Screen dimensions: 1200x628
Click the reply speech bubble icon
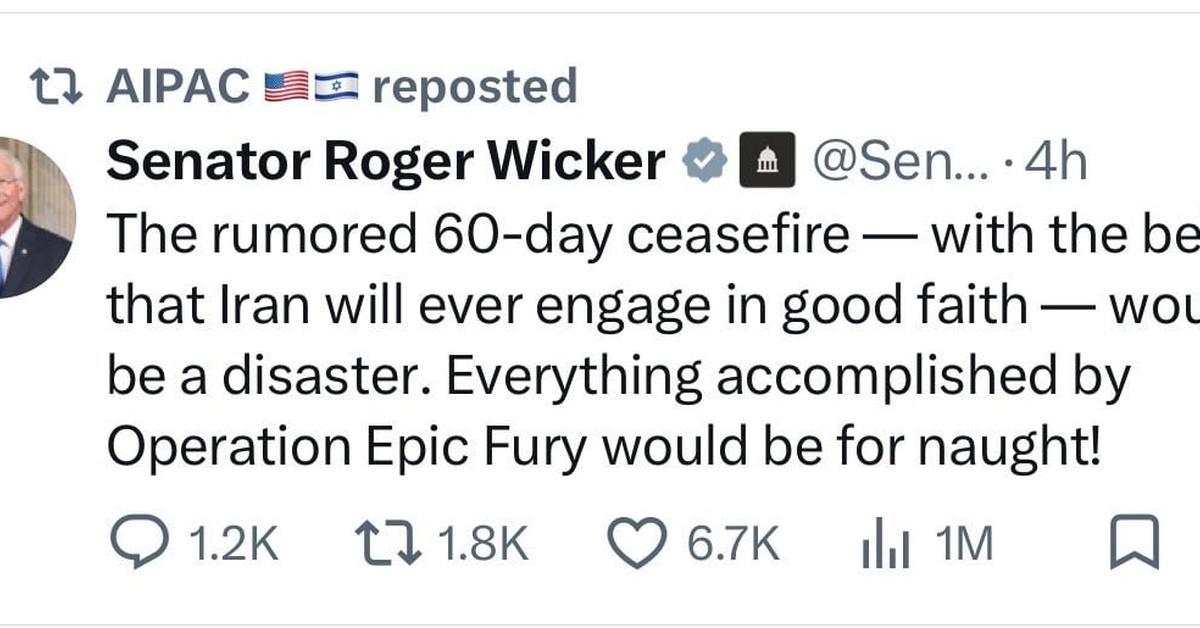pyautogui.click(x=140, y=545)
